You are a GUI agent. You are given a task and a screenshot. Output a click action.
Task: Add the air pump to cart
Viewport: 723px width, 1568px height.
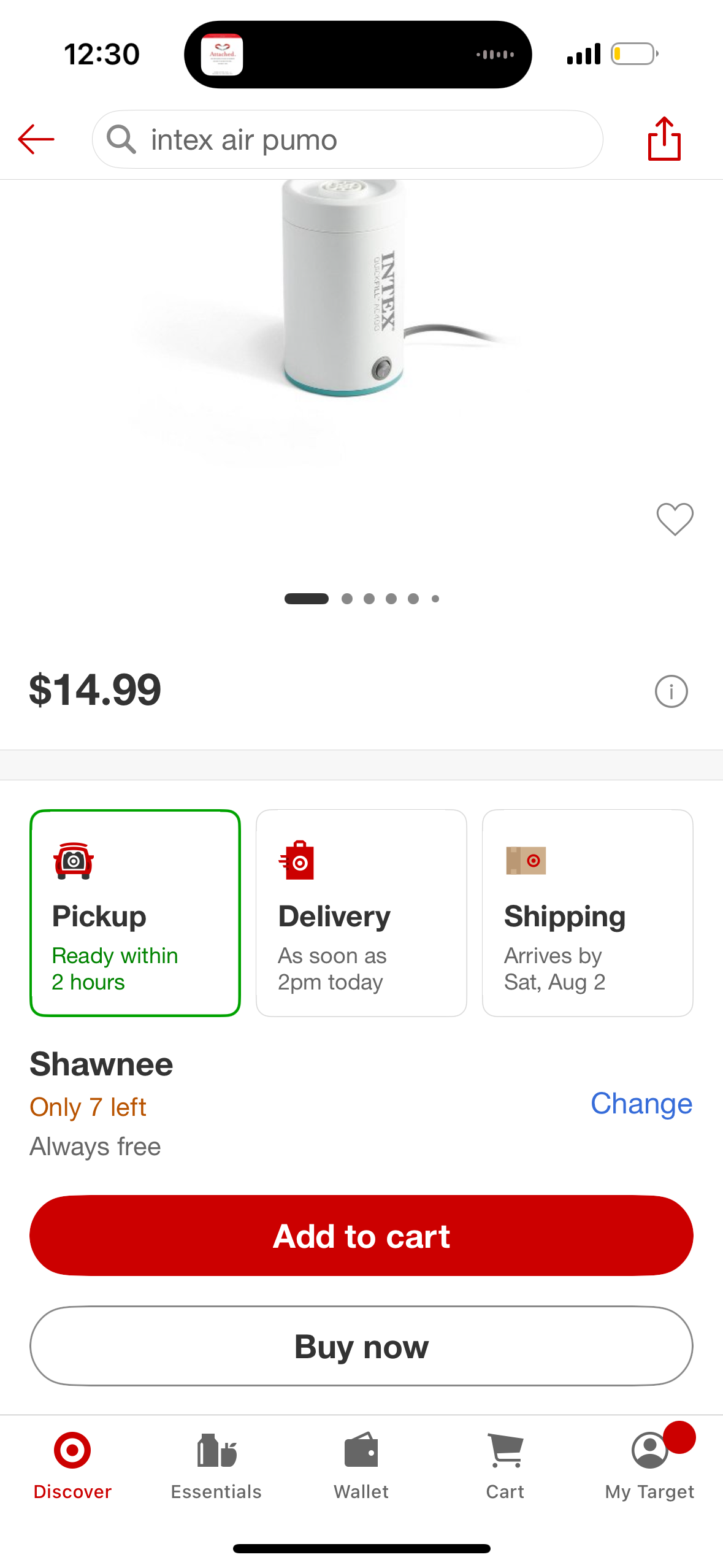coord(361,1236)
